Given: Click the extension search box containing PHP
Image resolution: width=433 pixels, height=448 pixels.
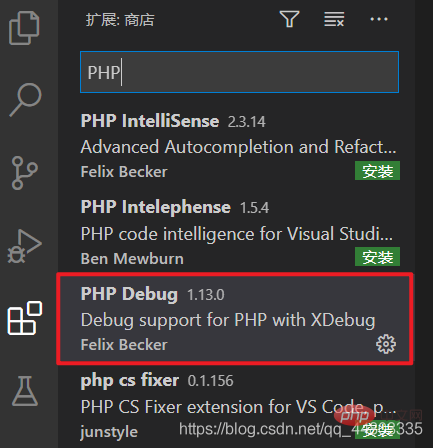Looking at the screenshot, I should click(x=239, y=72).
